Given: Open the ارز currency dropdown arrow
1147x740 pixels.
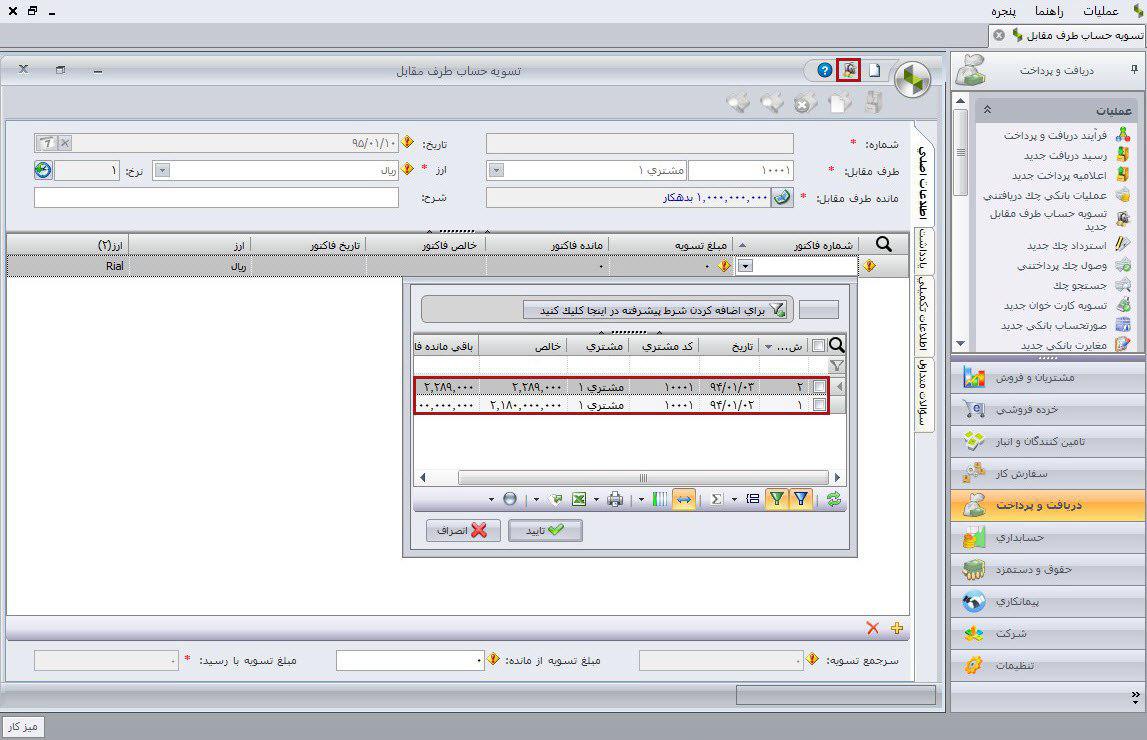Looking at the screenshot, I should (x=162, y=170).
